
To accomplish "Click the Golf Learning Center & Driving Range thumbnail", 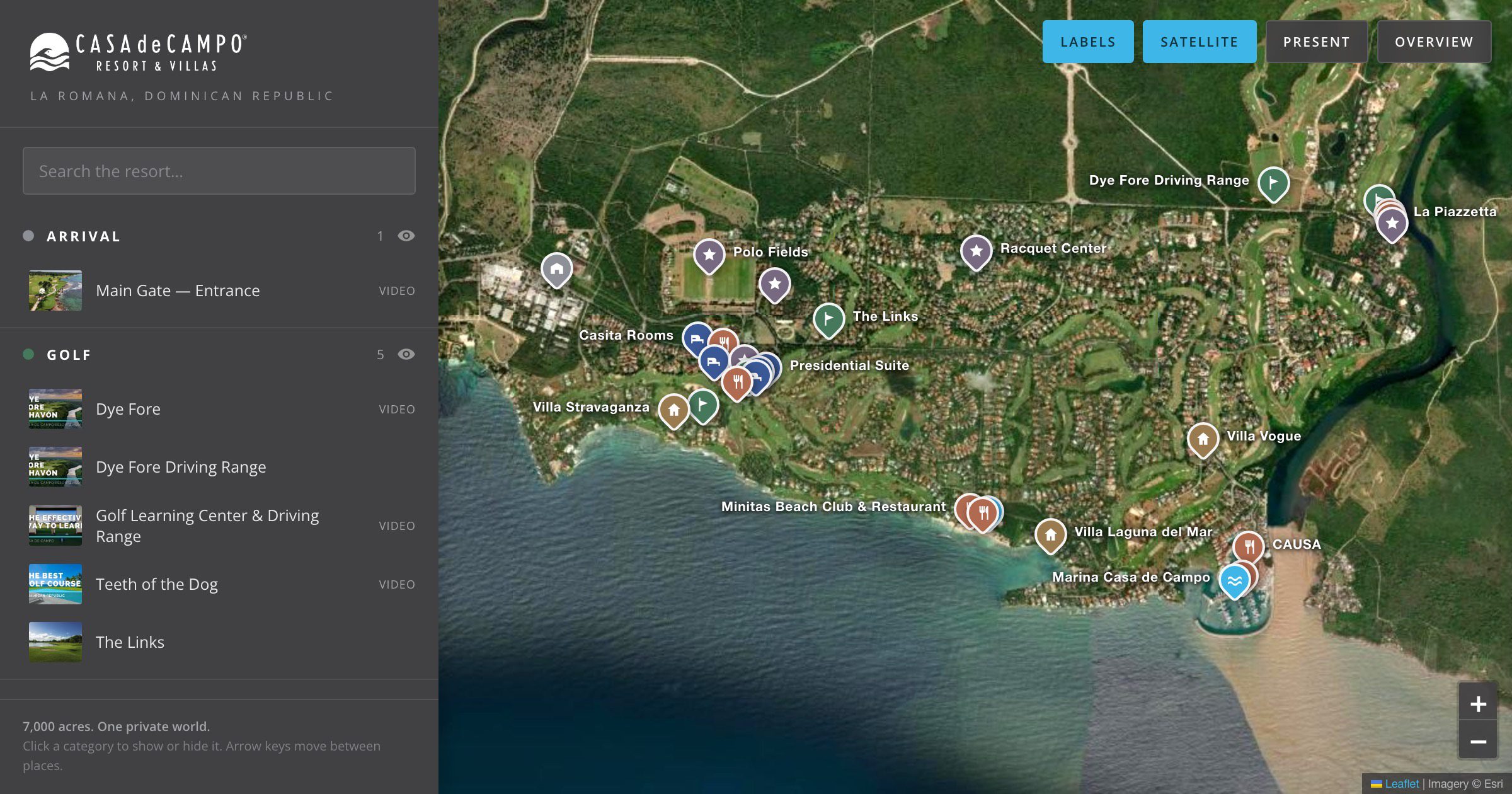I will pos(55,526).
